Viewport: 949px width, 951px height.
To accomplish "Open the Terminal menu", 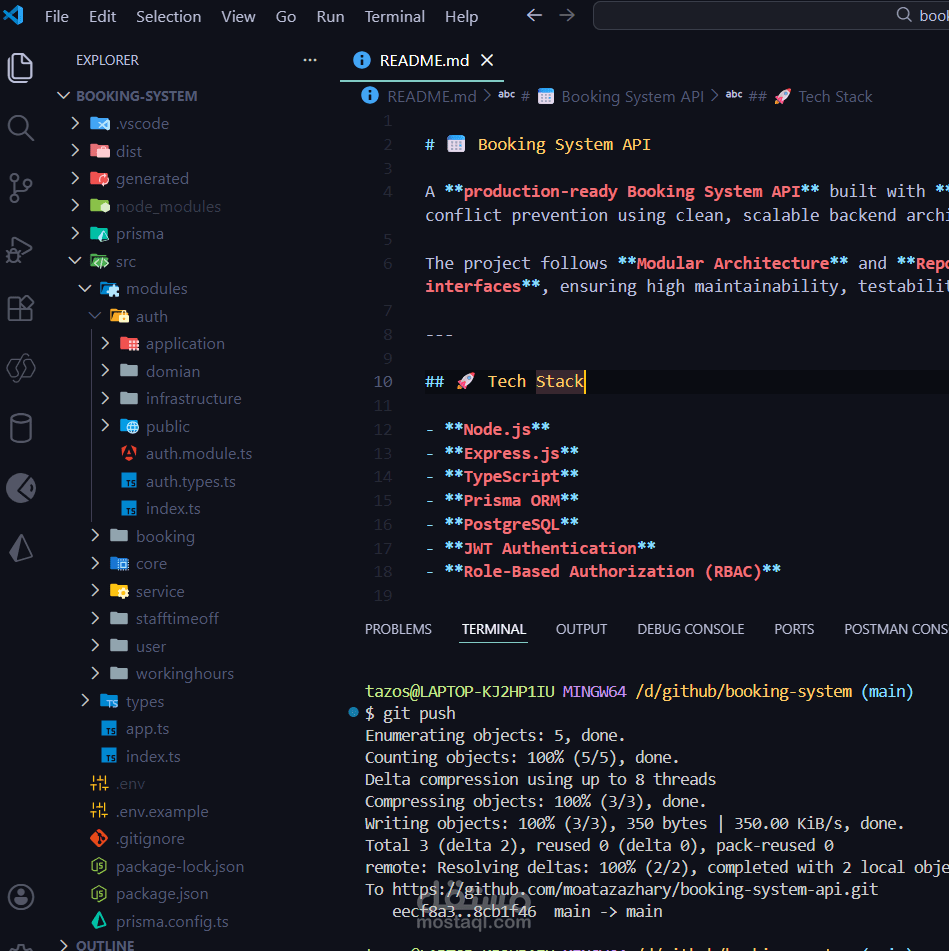I will [394, 16].
